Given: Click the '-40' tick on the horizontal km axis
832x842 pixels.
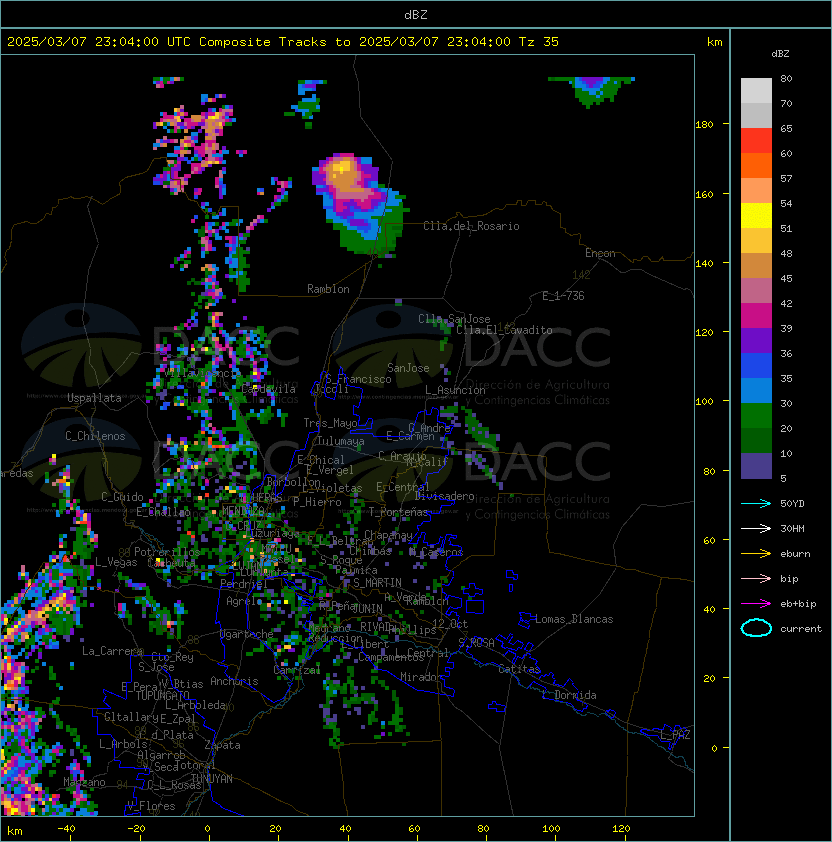Looking at the screenshot, I should [x=66, y=829].
